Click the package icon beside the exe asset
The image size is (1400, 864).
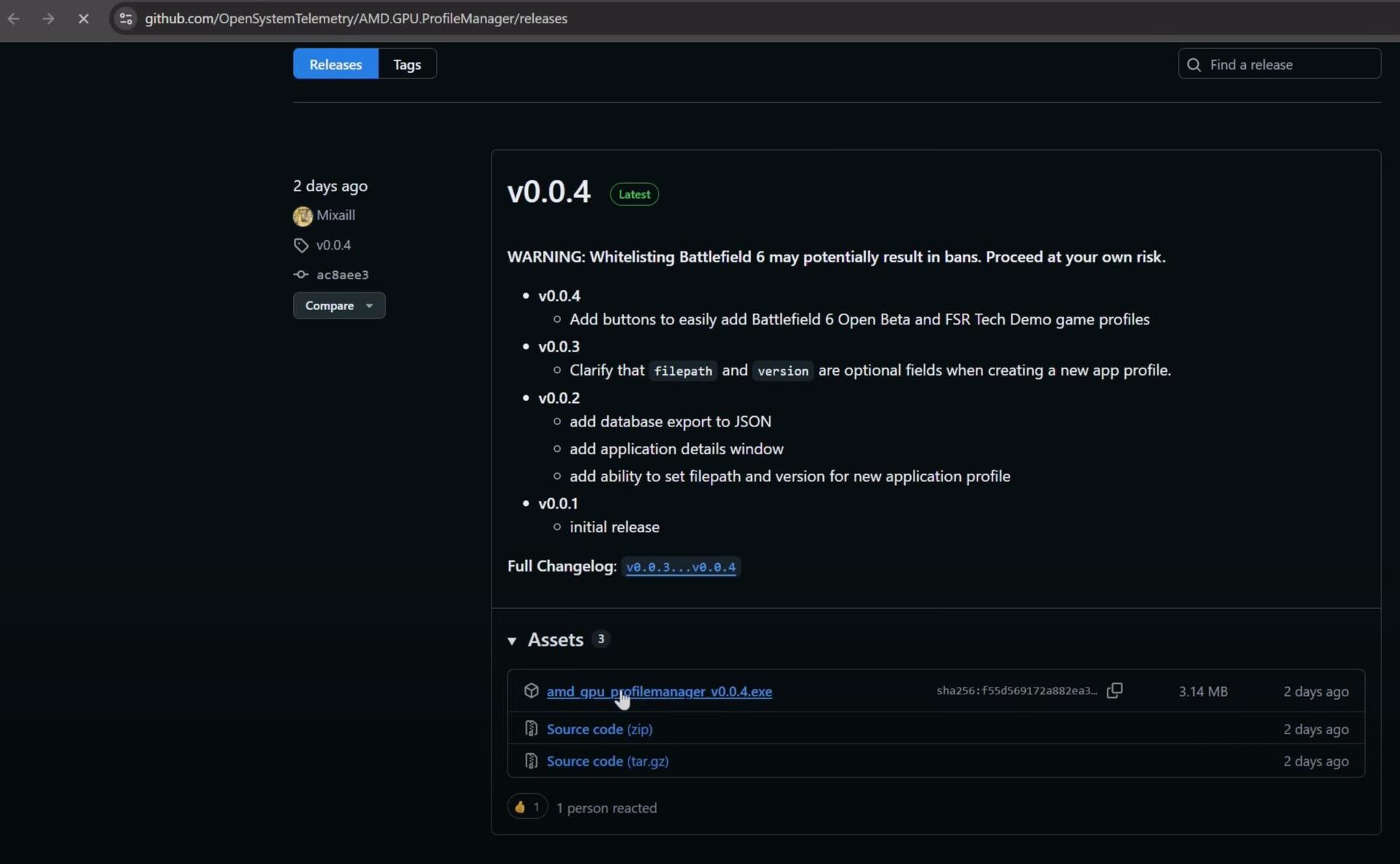pos(531,690)
